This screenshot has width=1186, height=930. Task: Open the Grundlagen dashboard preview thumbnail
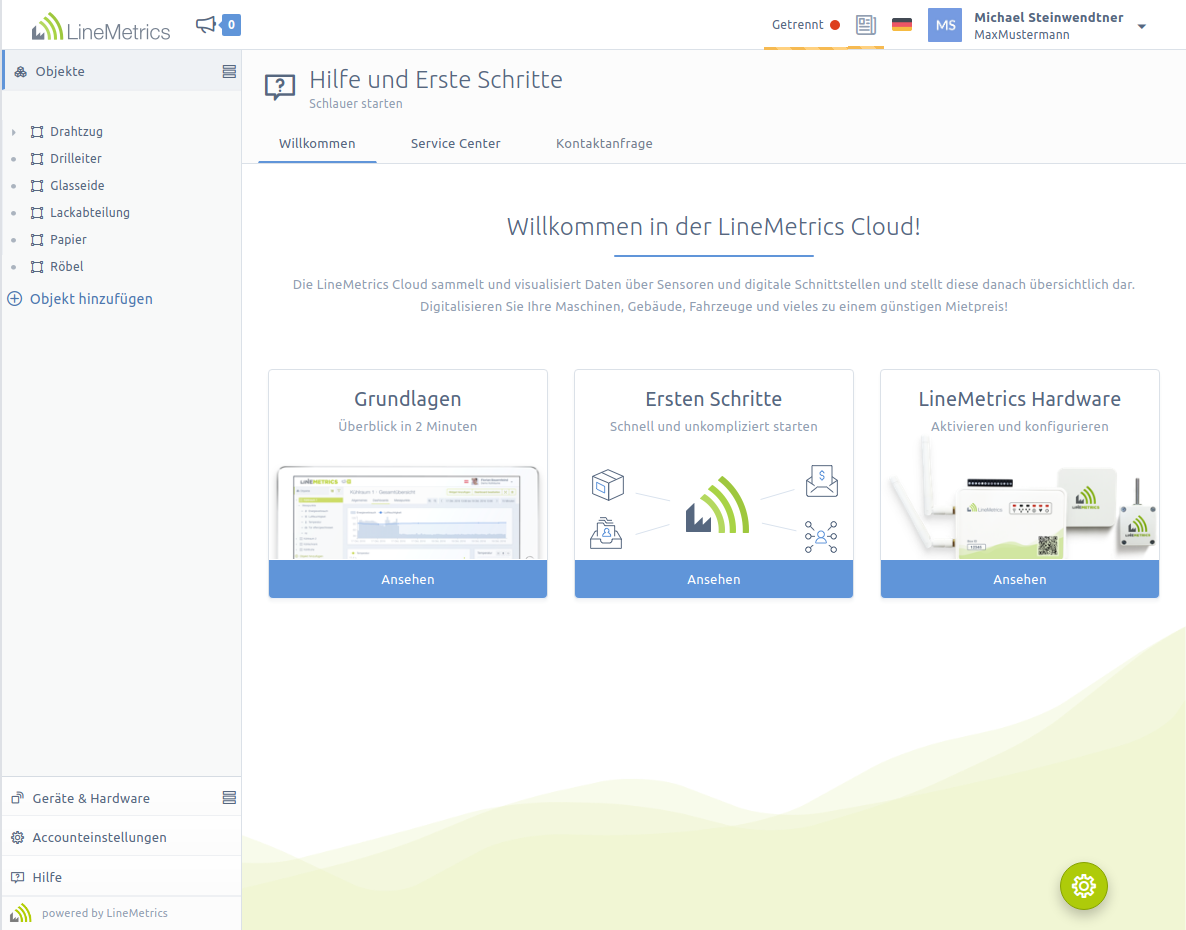point(408,513)
